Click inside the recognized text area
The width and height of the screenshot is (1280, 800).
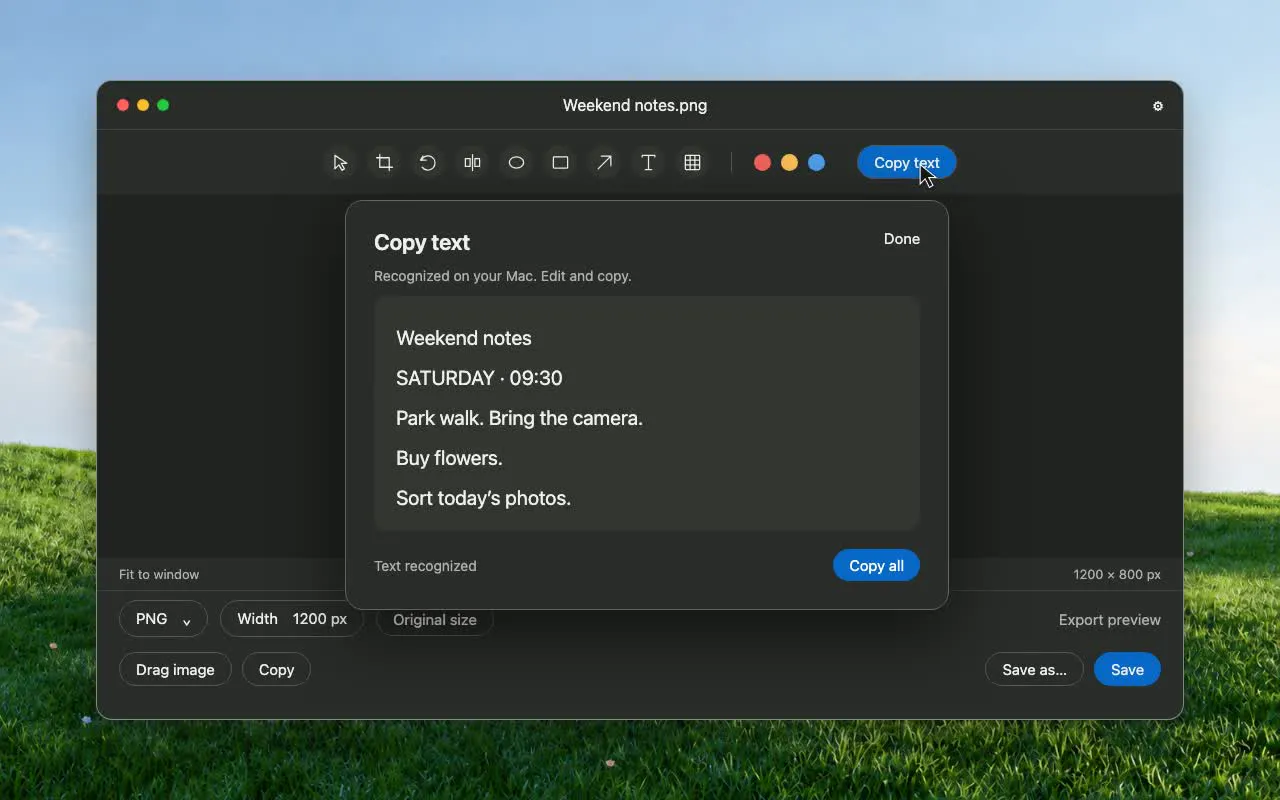[647, 413]
